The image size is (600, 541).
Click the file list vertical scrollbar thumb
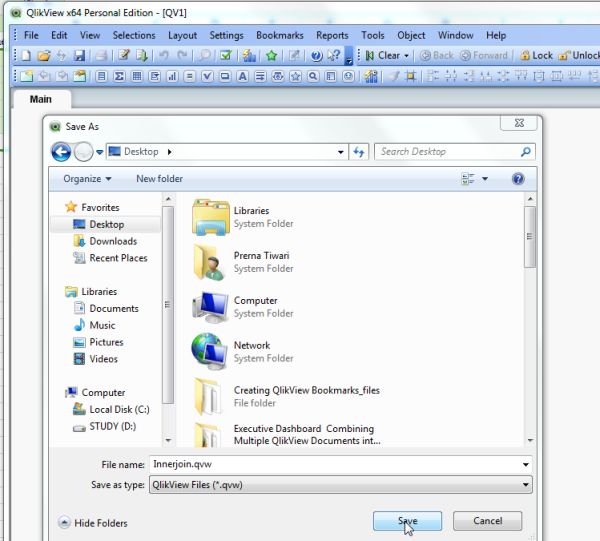pos(530,237)
